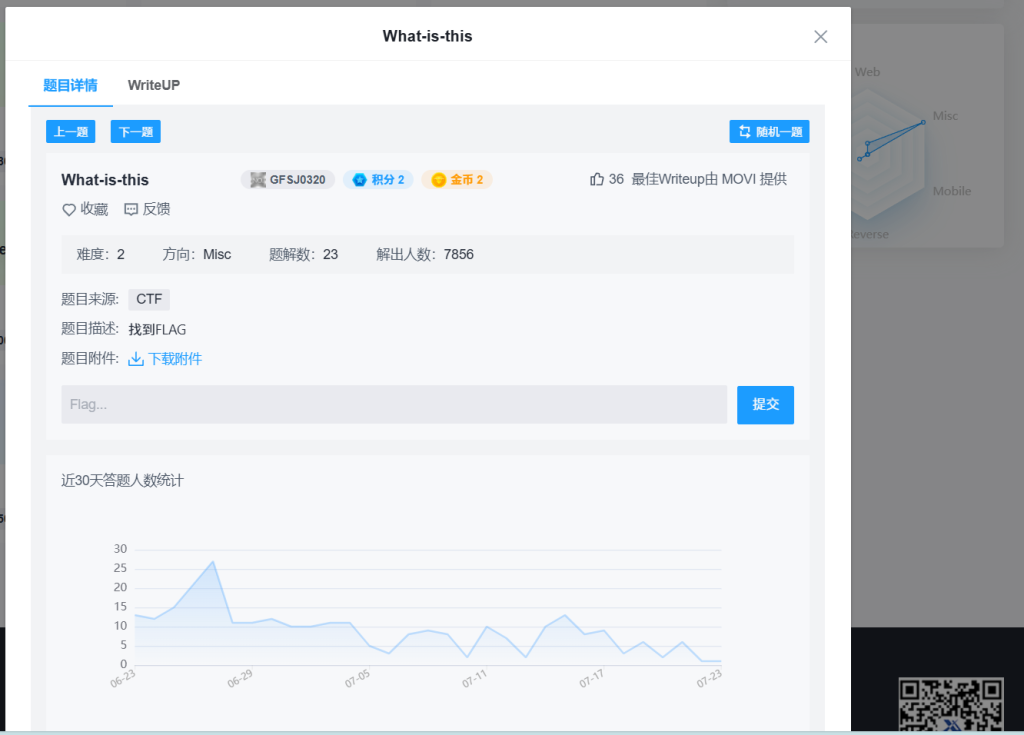Click the 积分 2 points badge
This screenshot has height=735, width=1024.
[x=378, y=180]
